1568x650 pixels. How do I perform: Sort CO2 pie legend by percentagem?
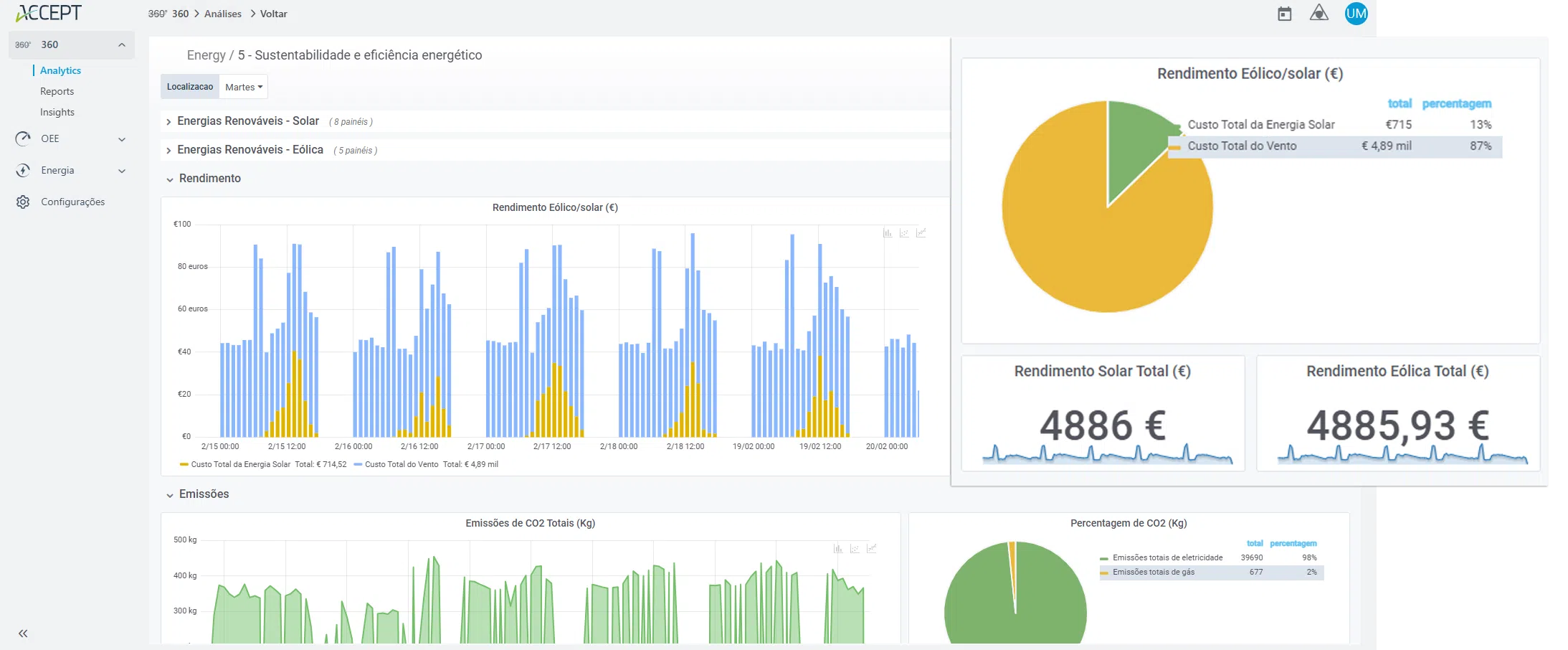click(x=1293, y=543)
